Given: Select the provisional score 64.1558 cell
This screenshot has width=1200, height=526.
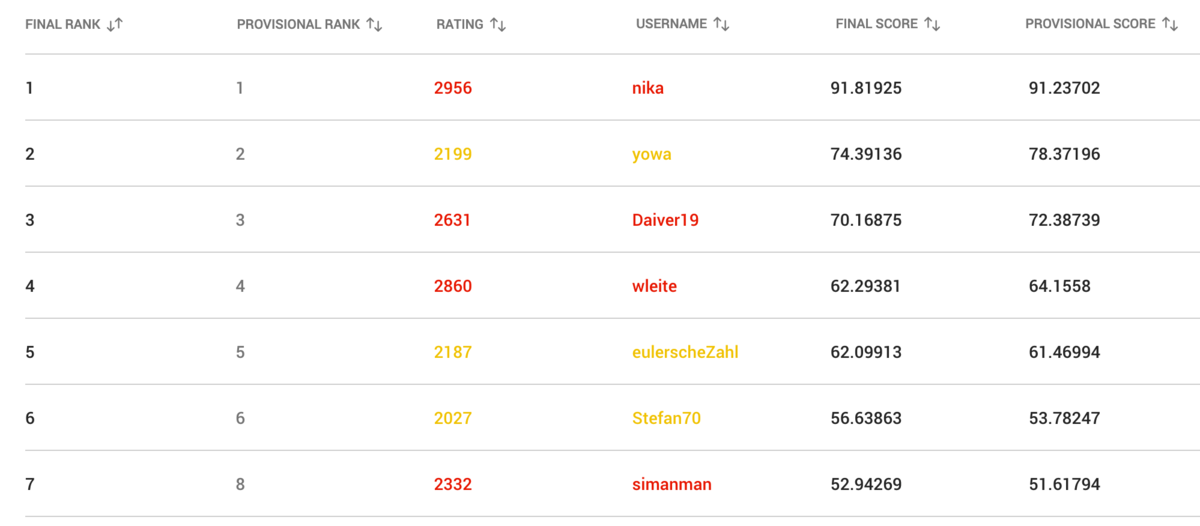Looking at the screenshot, I should click(1059, 286).
